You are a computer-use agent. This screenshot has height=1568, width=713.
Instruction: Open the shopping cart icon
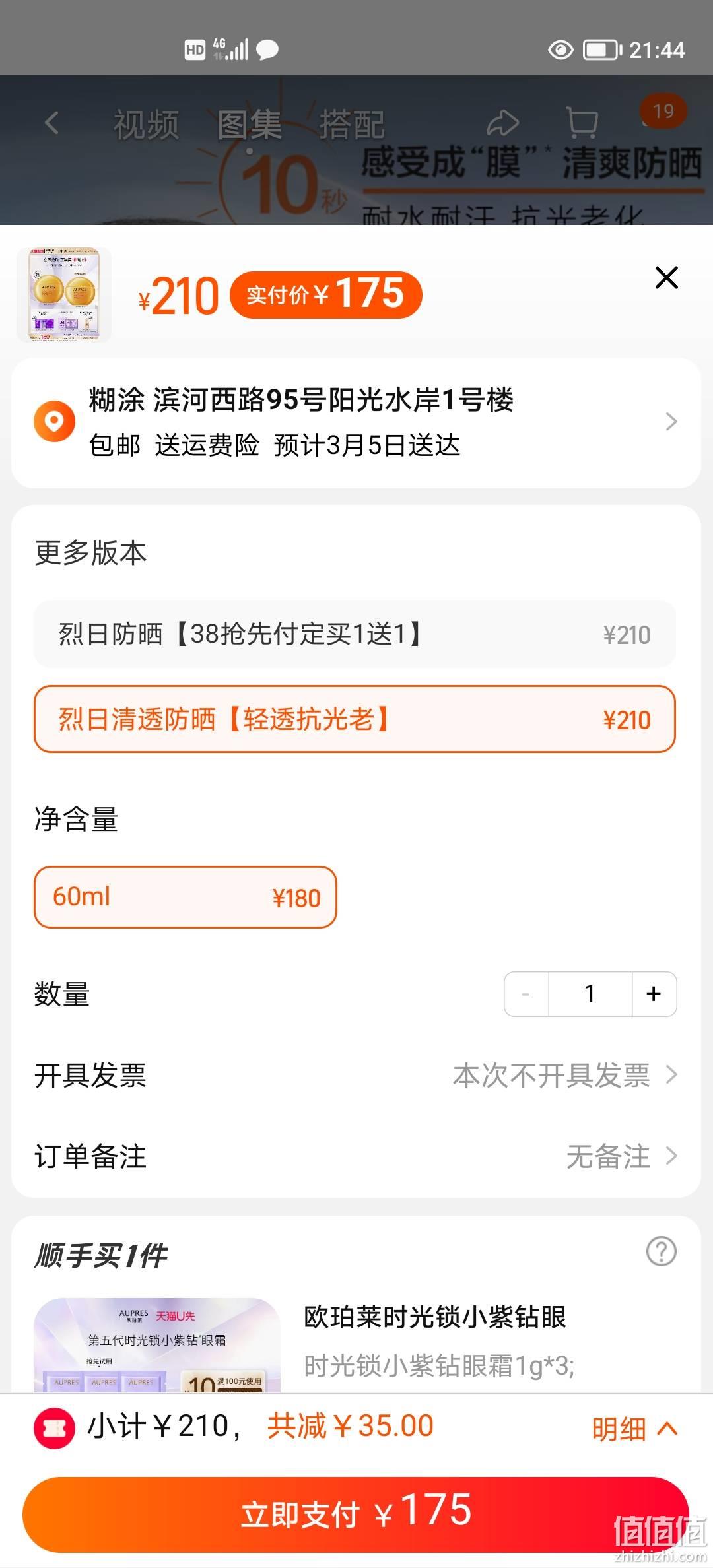pyautogui.click(x=582, y=123)
